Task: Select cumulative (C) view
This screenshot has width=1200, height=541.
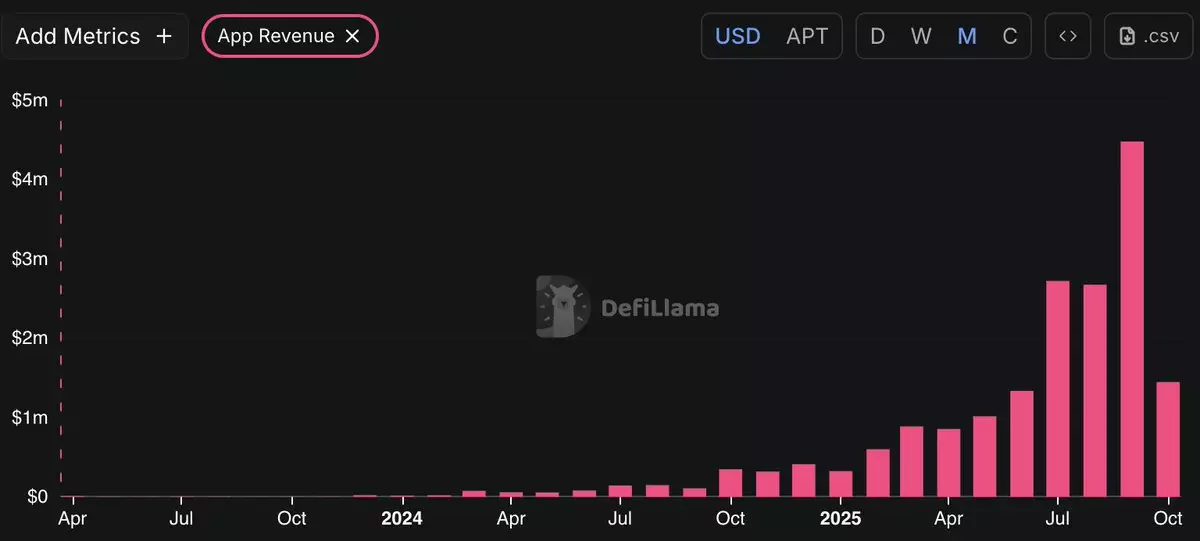Action: tap(1010, 37)
